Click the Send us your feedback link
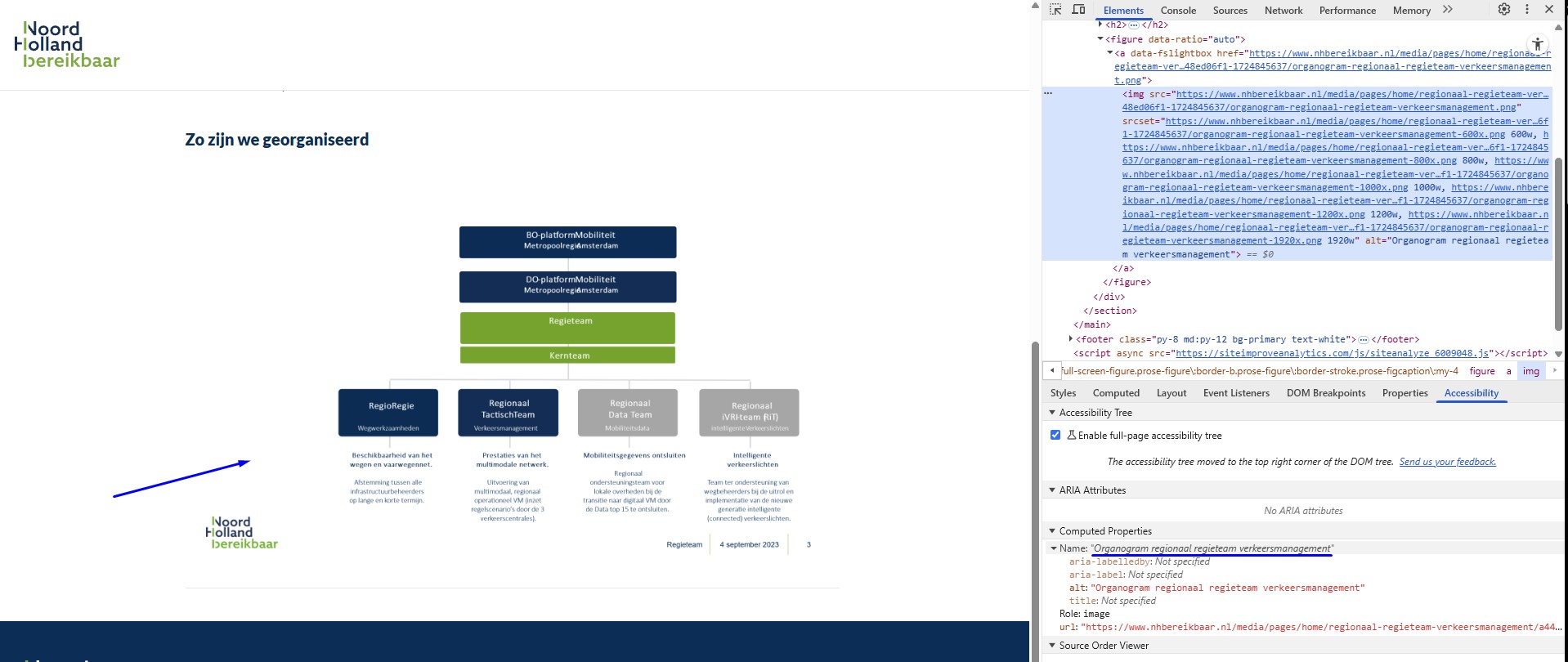Screen dimensions: 1568x662 (x=1447, y=462)
